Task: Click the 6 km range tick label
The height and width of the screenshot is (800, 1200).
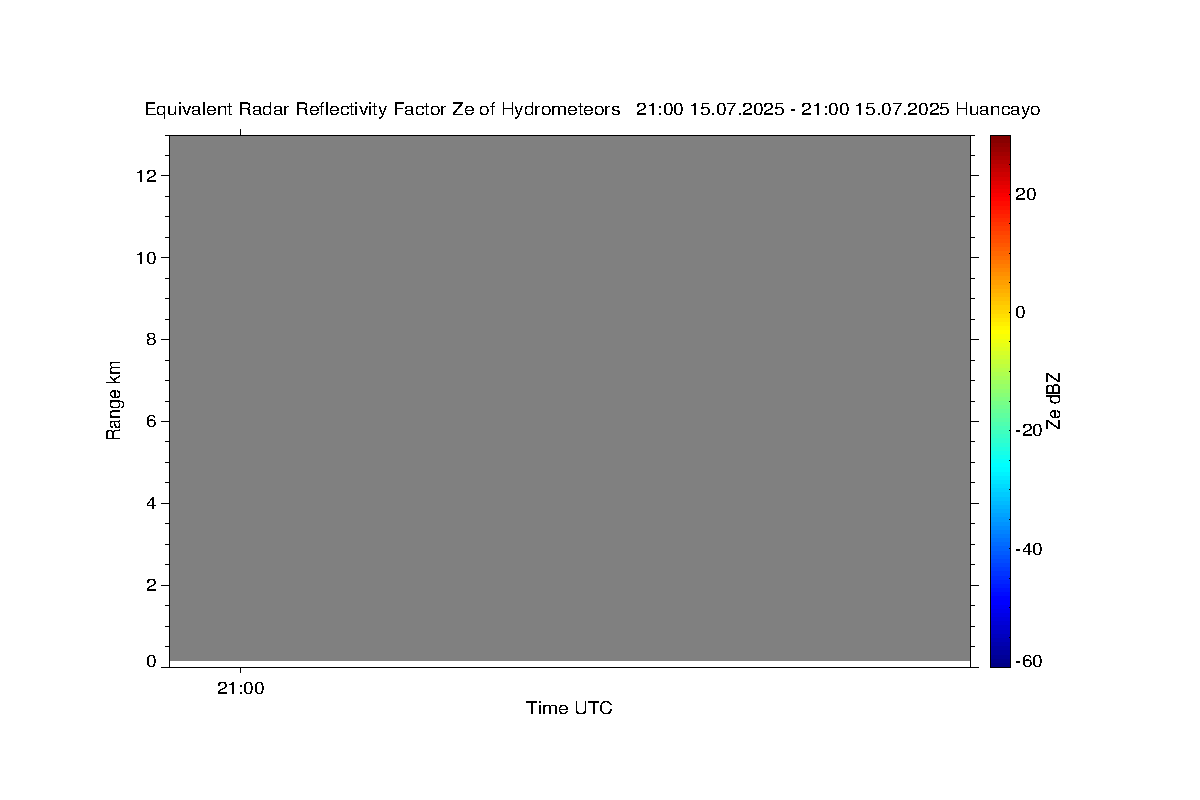Action: coord(152,422)
